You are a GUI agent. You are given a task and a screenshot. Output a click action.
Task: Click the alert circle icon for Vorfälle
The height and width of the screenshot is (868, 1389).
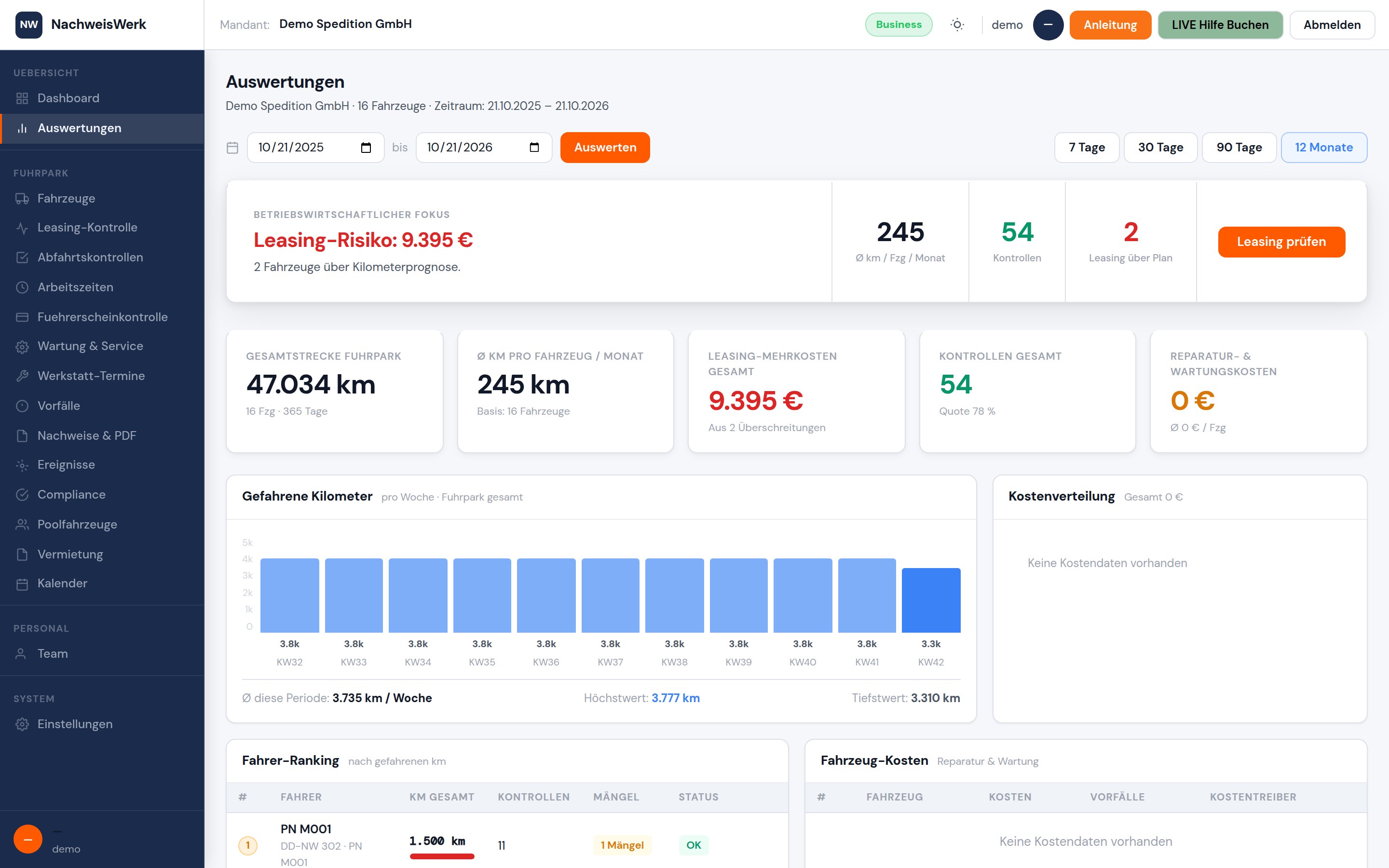click(x=22, y=406)
